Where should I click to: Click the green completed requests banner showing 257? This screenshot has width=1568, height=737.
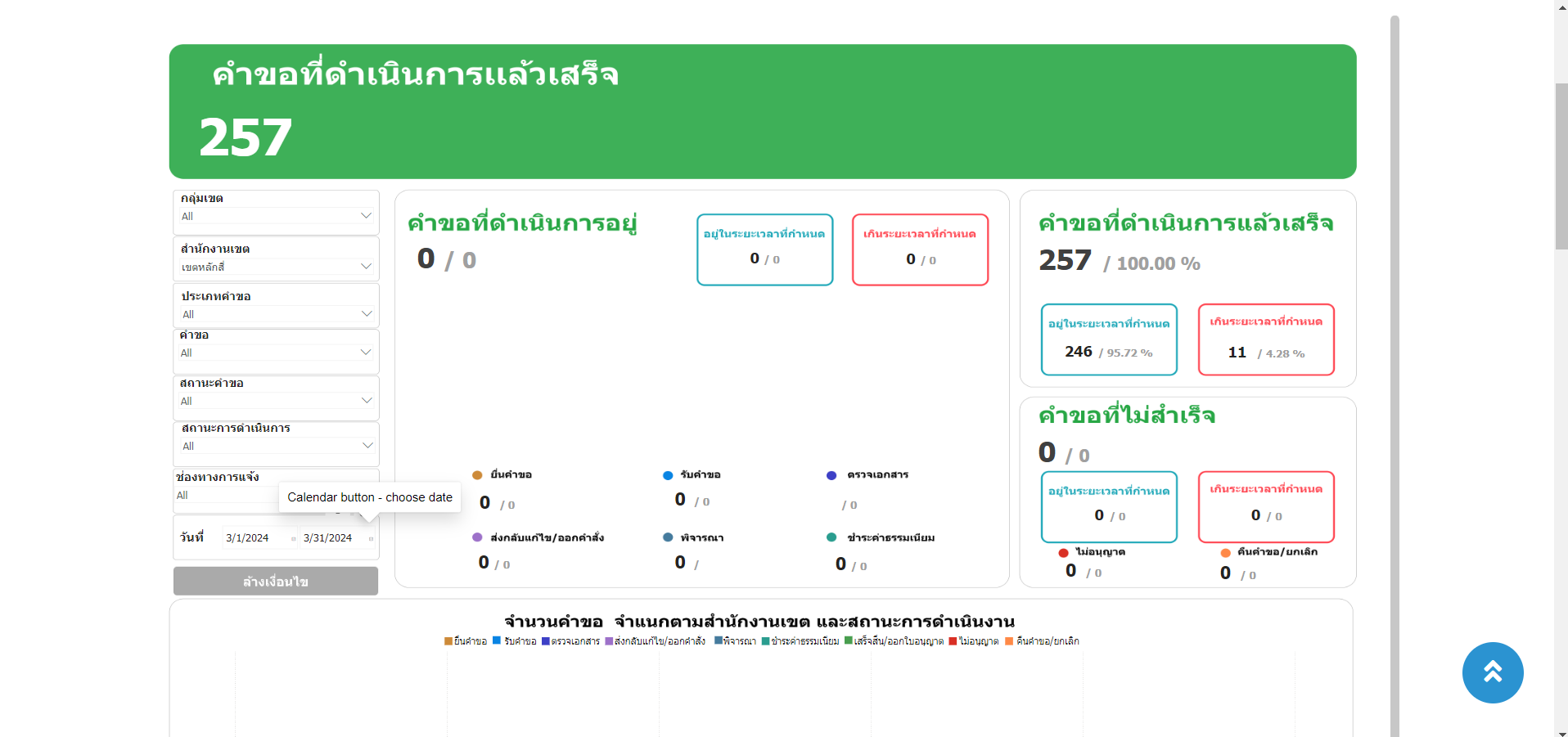tap(762, 111)
